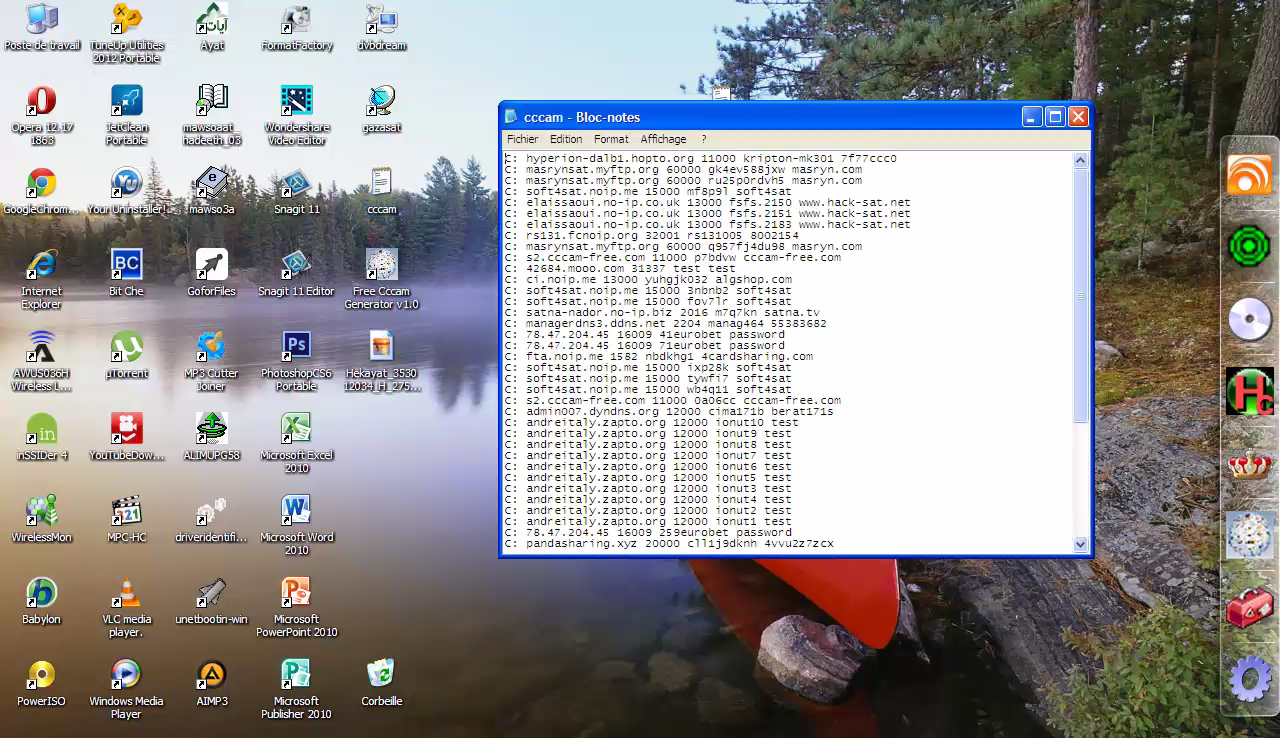Select the Microsoft Excel 2010 icon
The image size is (1280, 738).
[296, 429]
